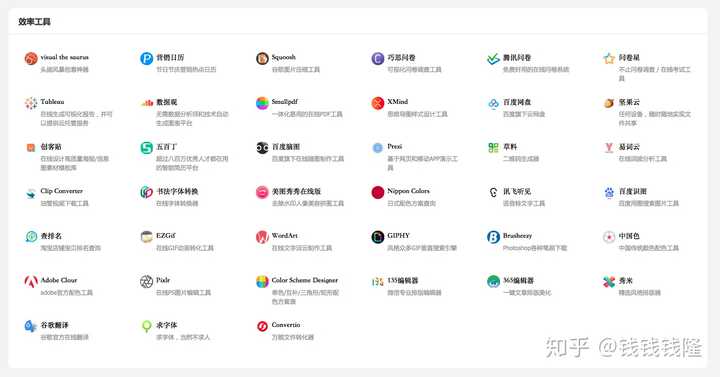Open the EZGif icon
This screenshot has width=720, height=377.
[x=146, y=236]
